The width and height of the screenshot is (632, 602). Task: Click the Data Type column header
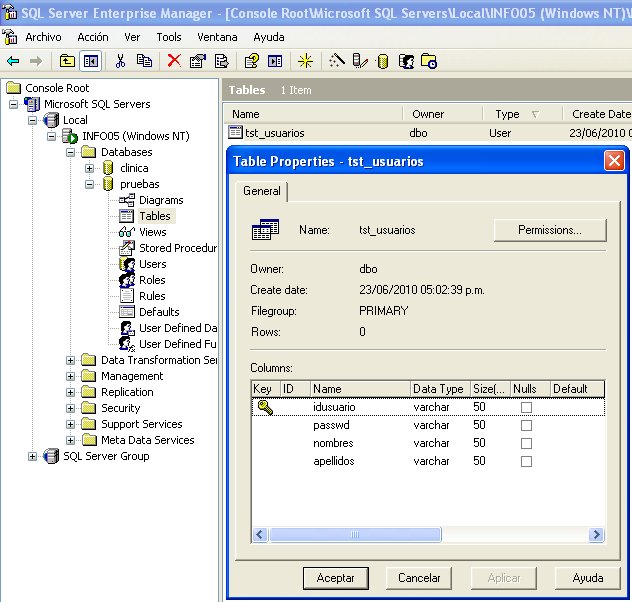pyautogui.click(x=440, y=389)
